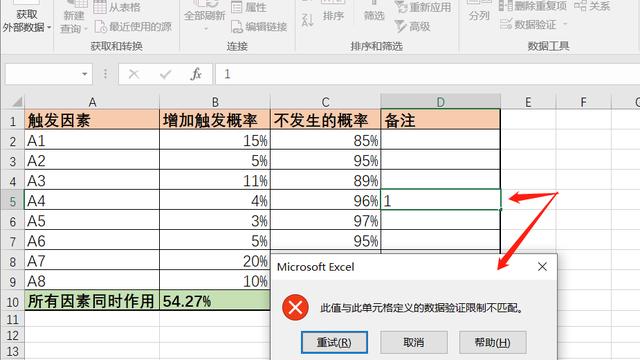Select column E header

528,102
